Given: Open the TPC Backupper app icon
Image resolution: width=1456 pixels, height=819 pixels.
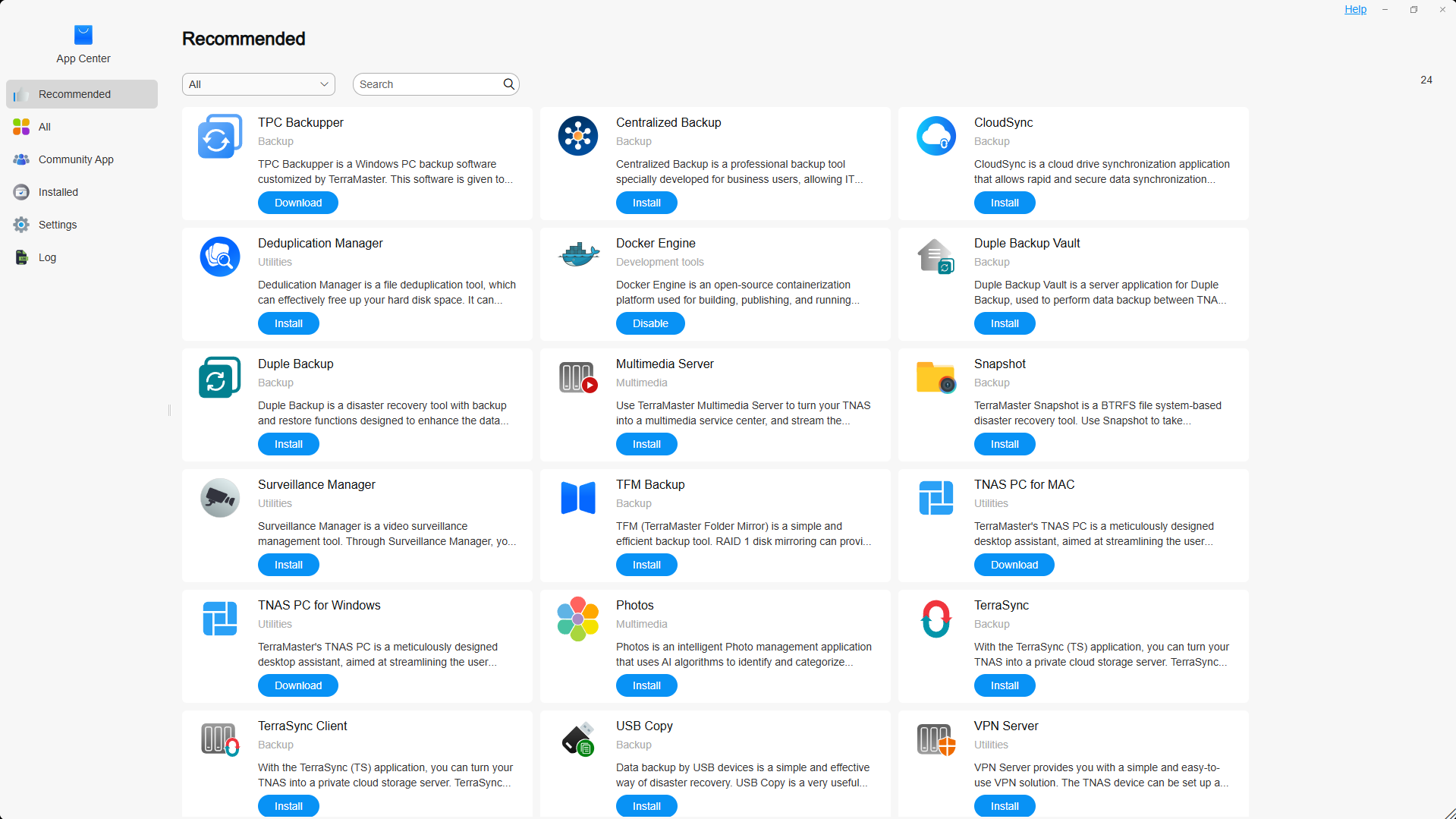Looking at the screenshot, I should pyautogui.click(x=220, y=136).
